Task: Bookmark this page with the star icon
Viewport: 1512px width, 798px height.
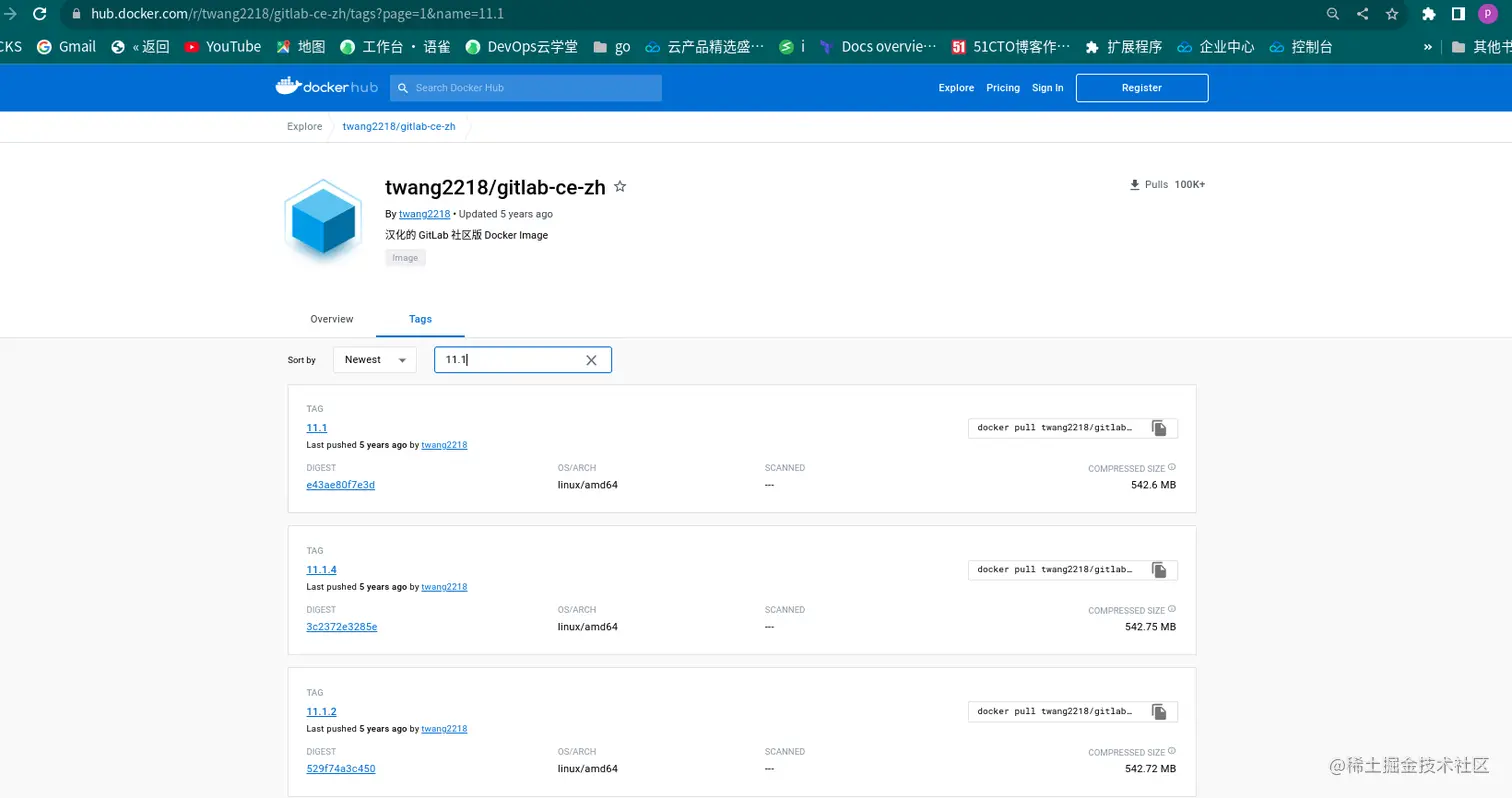Action: click(x=1392, y=14)
